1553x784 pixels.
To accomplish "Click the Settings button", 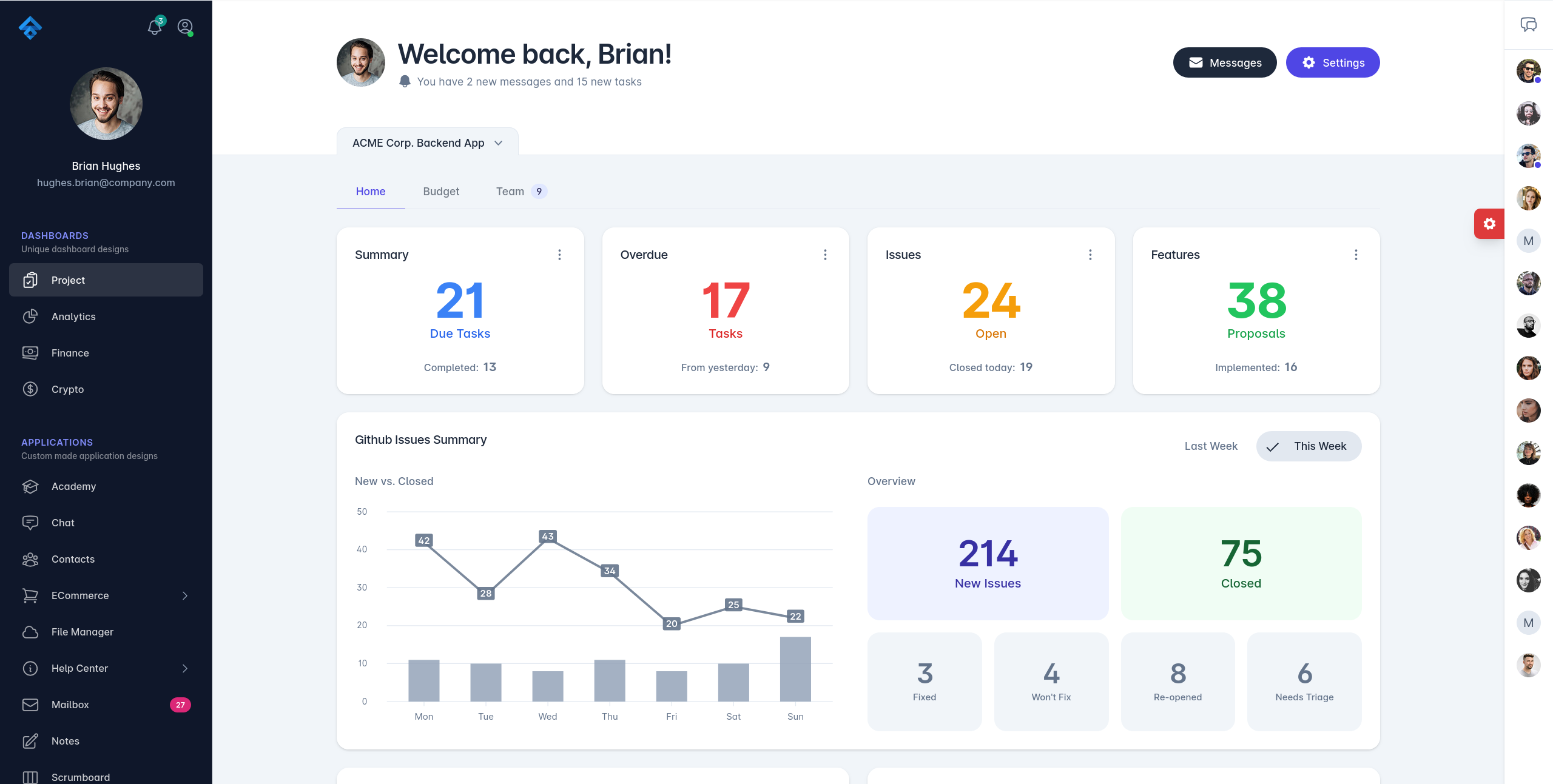I will click(x=1333, y=62).
